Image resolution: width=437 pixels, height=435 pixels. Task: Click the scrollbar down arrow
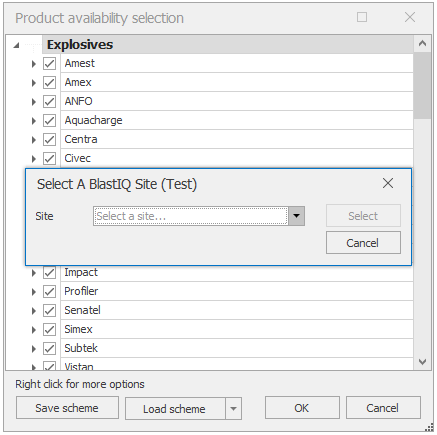coord(422,362)
